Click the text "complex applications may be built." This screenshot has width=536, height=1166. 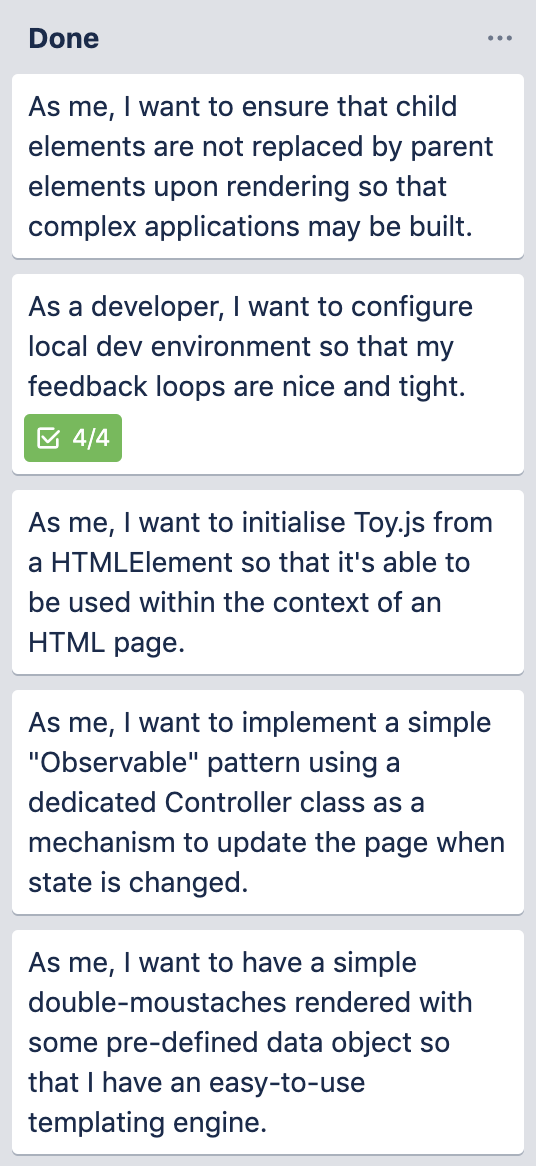click(251, 227)
